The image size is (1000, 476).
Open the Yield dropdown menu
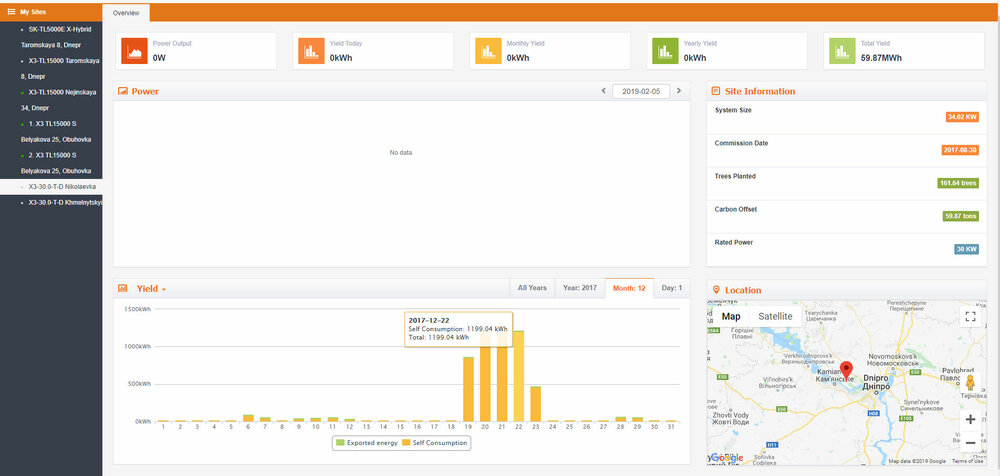pyautogui.click(x=151, y=289)
